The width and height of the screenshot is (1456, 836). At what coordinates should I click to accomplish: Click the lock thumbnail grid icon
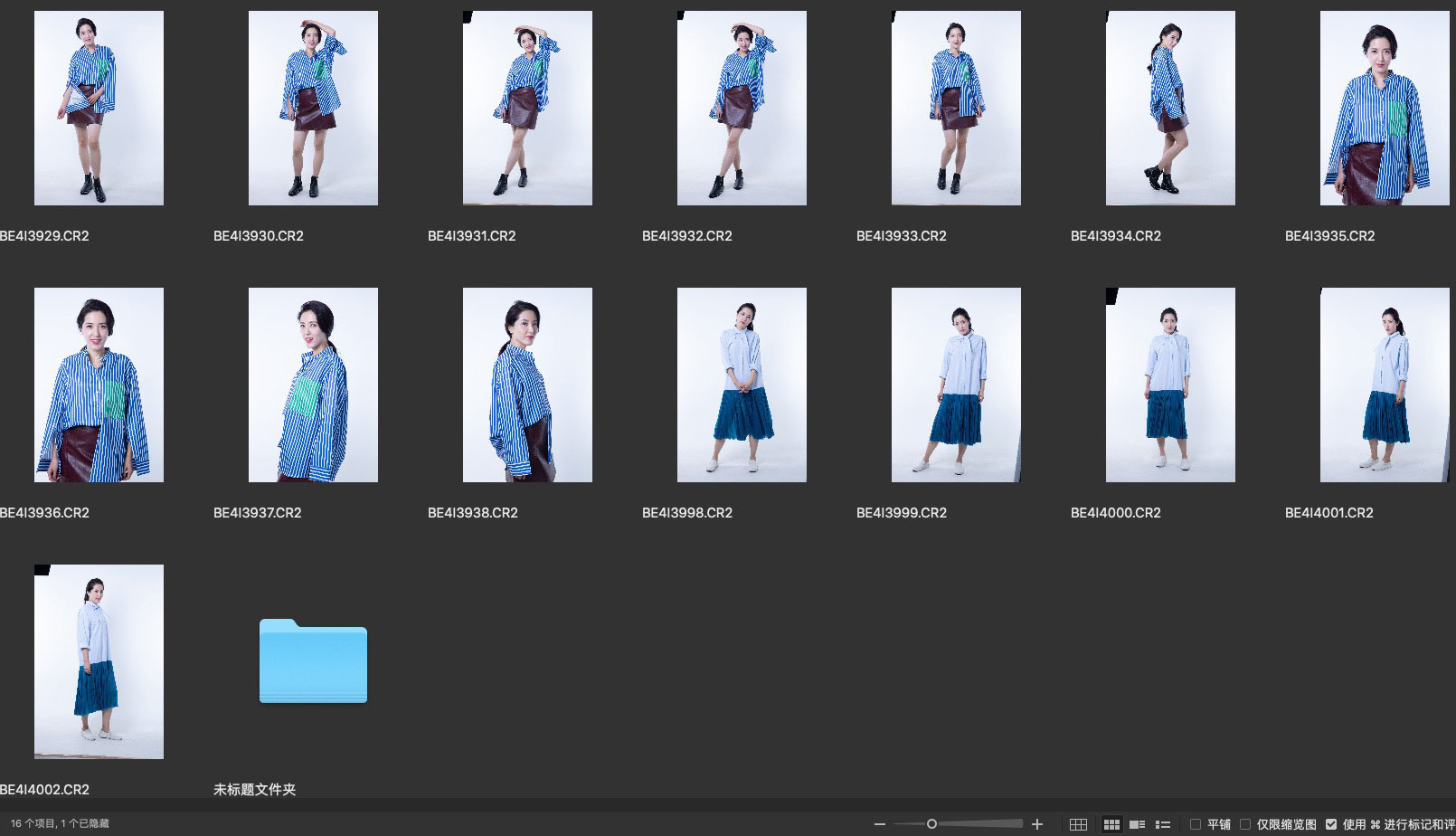pos(1078,824)
